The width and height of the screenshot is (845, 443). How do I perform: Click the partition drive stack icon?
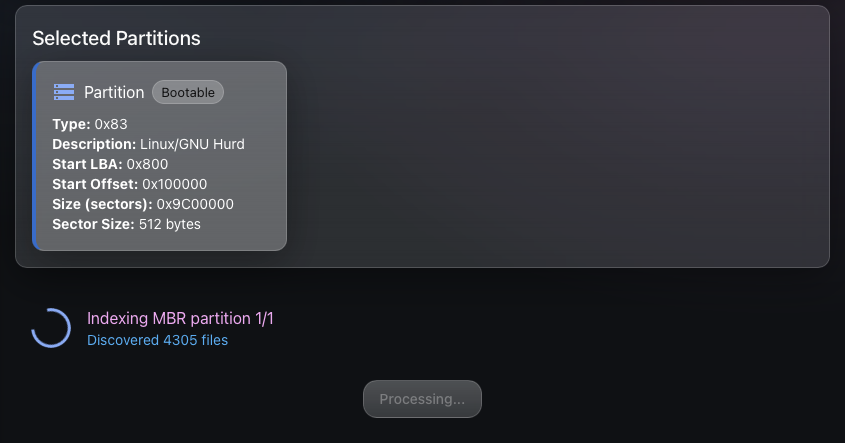click(x=64, y=92)
